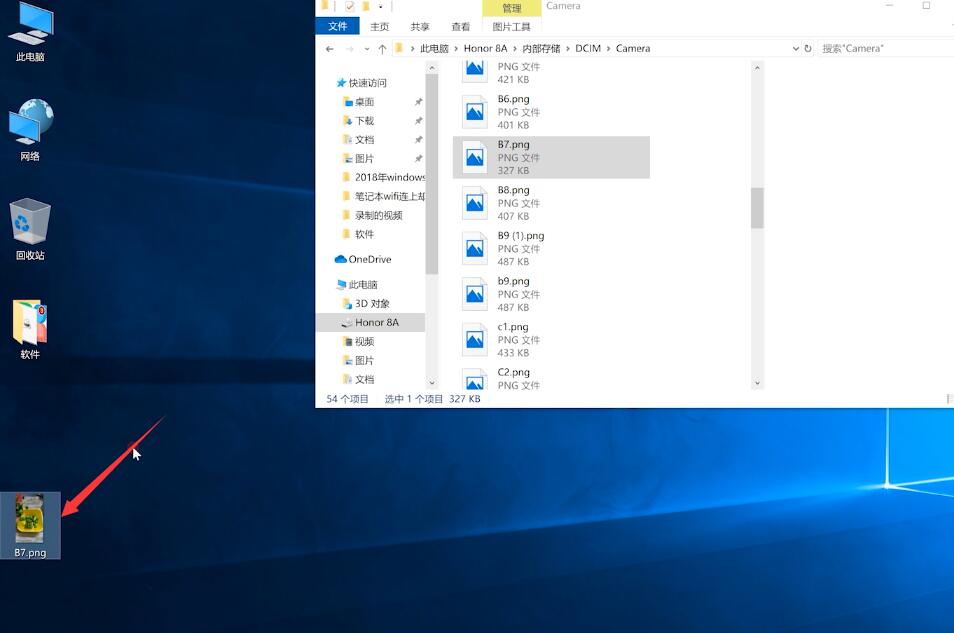The image size is (954, 633).
Task: Switch to the 查看 ribbon tab
Action: [461, 27]
